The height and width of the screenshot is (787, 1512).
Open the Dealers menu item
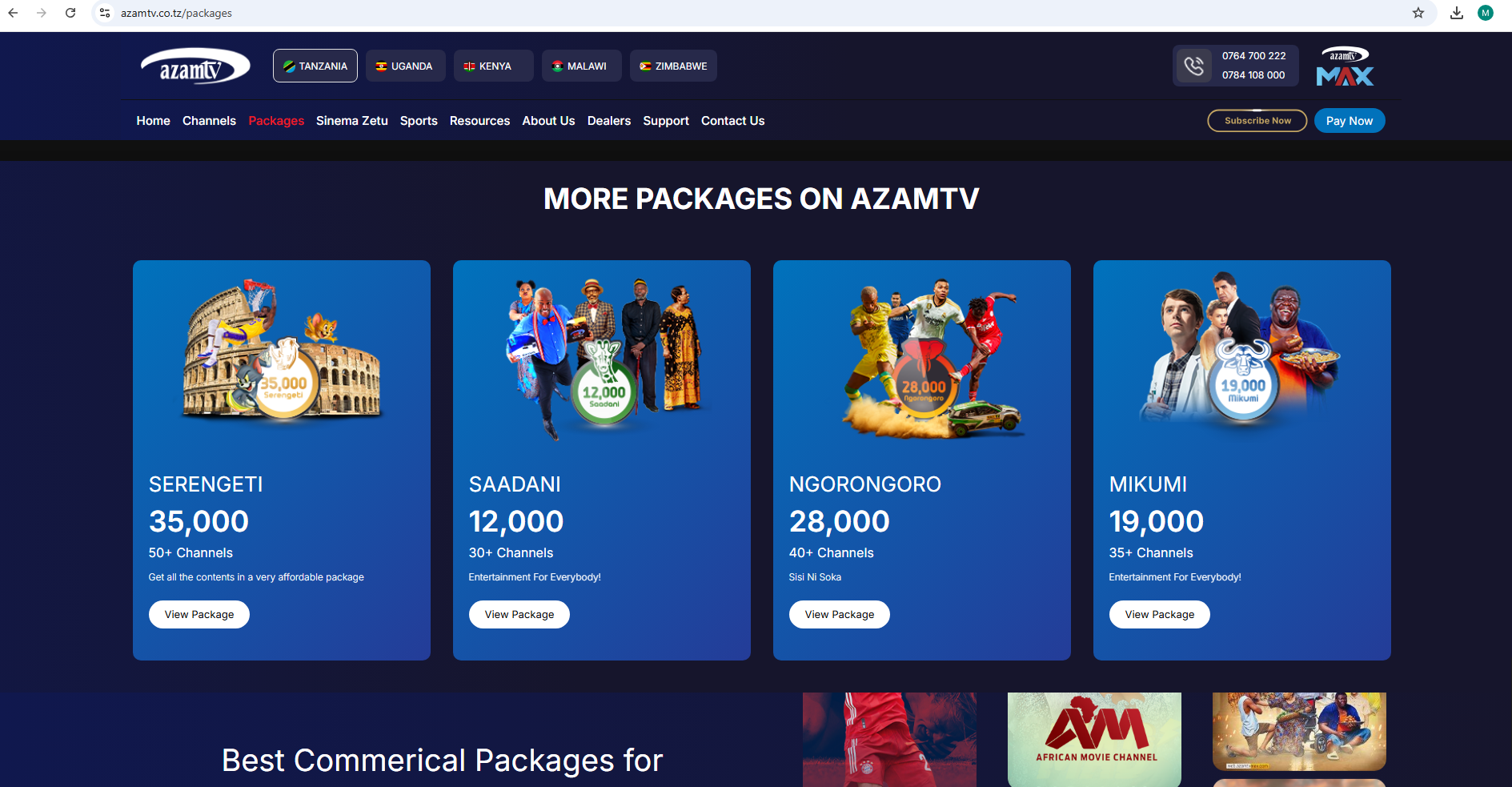(608, 121)
